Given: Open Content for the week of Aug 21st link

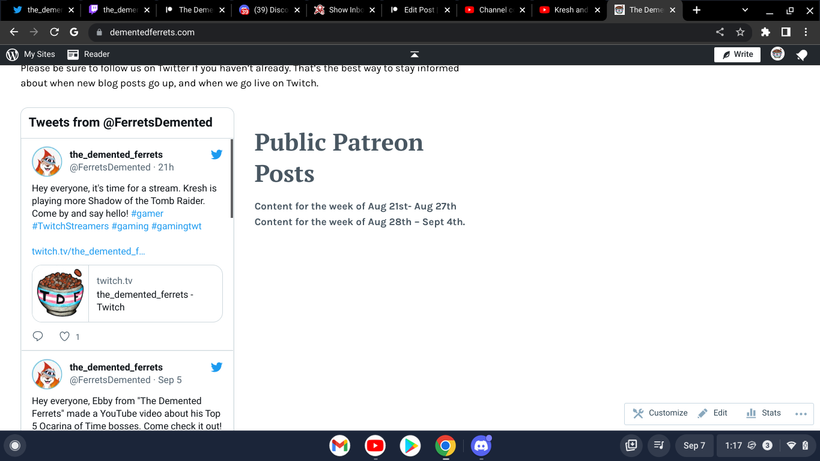Looking at the screenshot, I should (x=355, y=206).
